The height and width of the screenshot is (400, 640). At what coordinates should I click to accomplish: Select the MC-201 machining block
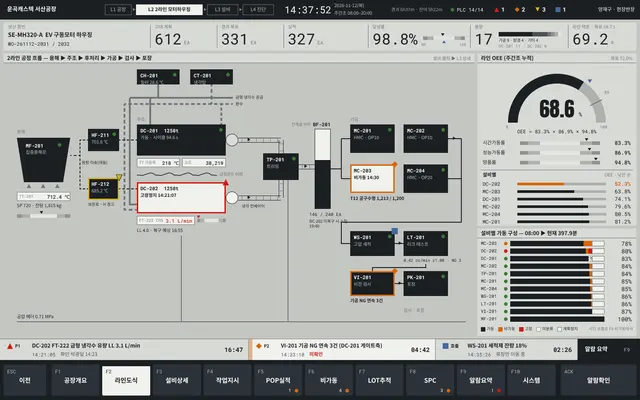click(x=372, y=139)
